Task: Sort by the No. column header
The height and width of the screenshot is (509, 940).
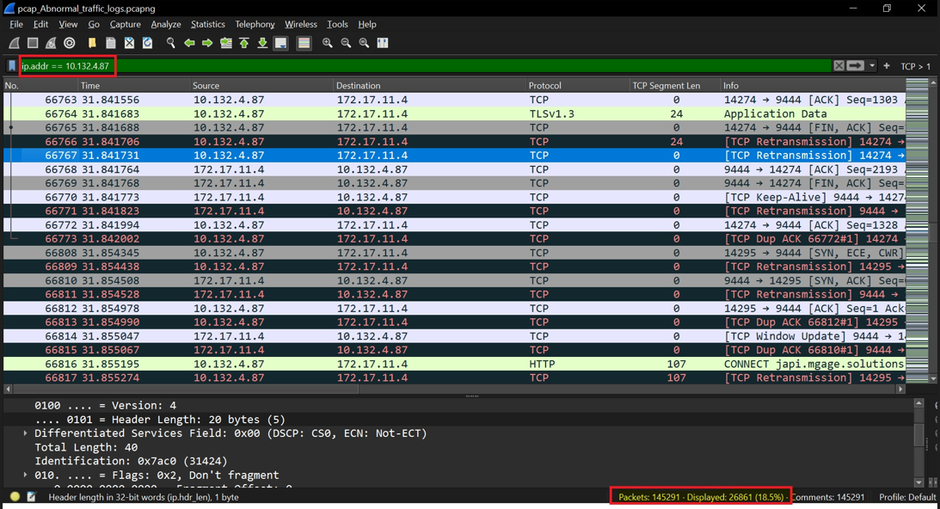Action: pyautogui.click(x=41, y=86)
